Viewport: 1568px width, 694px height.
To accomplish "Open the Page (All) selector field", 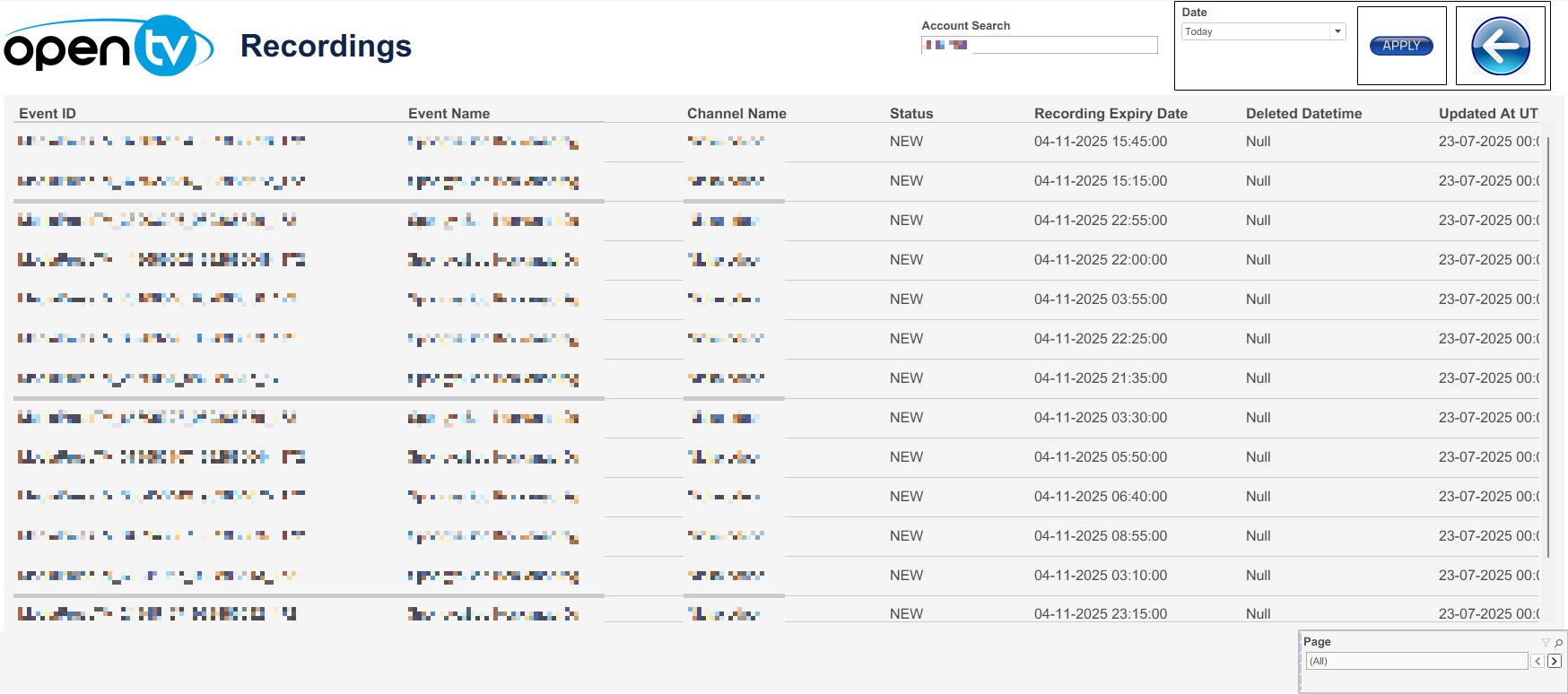I will click(1416, 661).
